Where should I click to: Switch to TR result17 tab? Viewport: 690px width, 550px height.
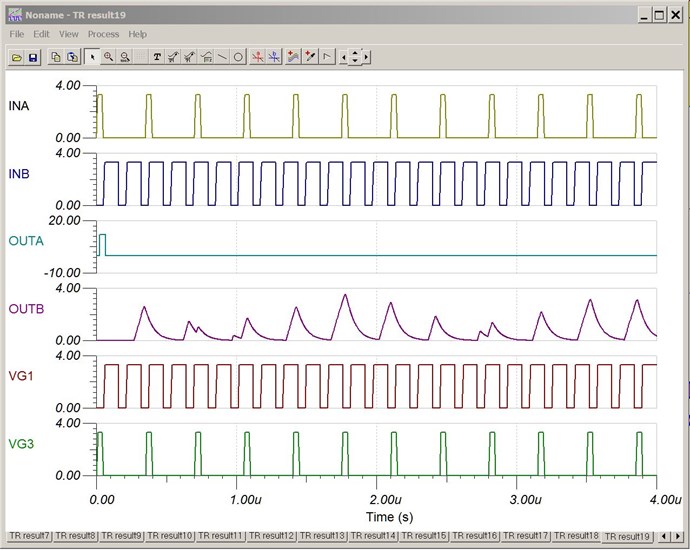(x=526, y=536)
